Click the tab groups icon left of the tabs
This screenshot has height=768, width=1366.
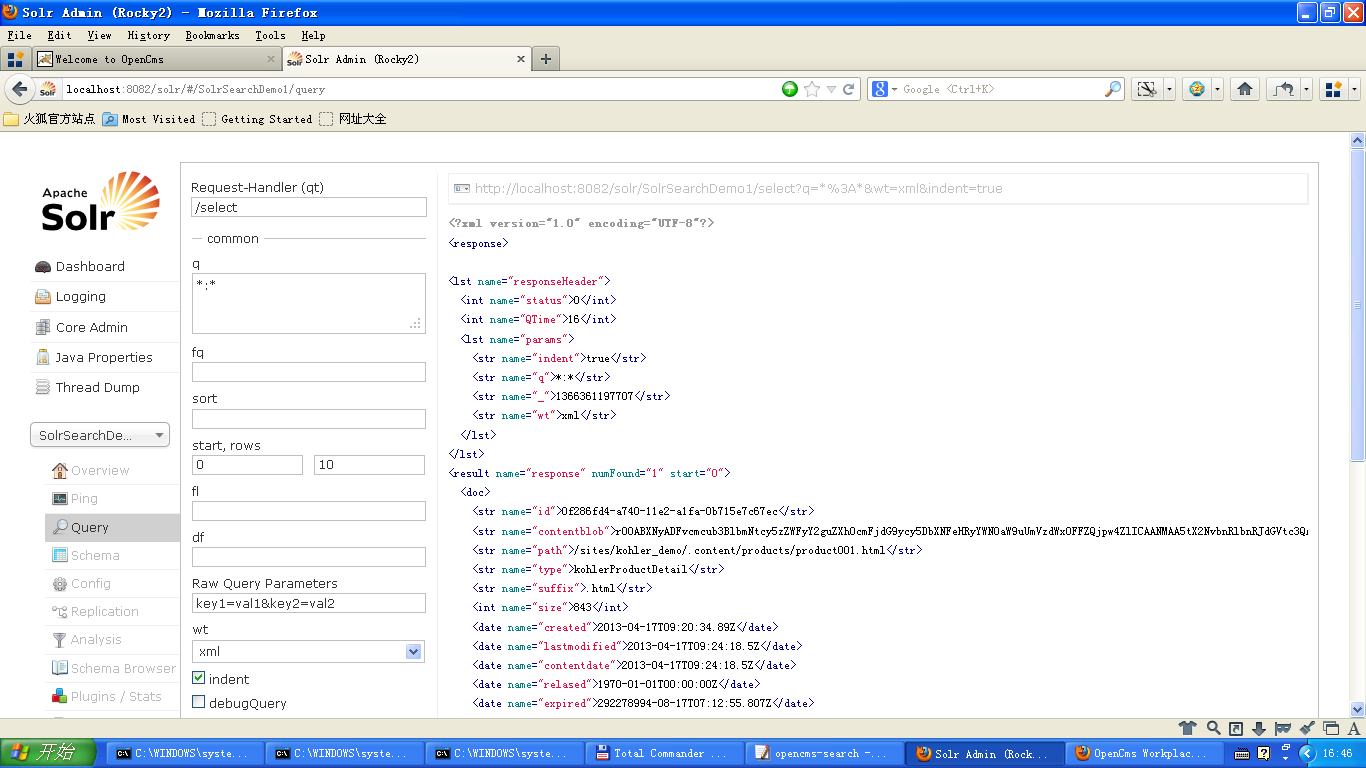point(15,59)
